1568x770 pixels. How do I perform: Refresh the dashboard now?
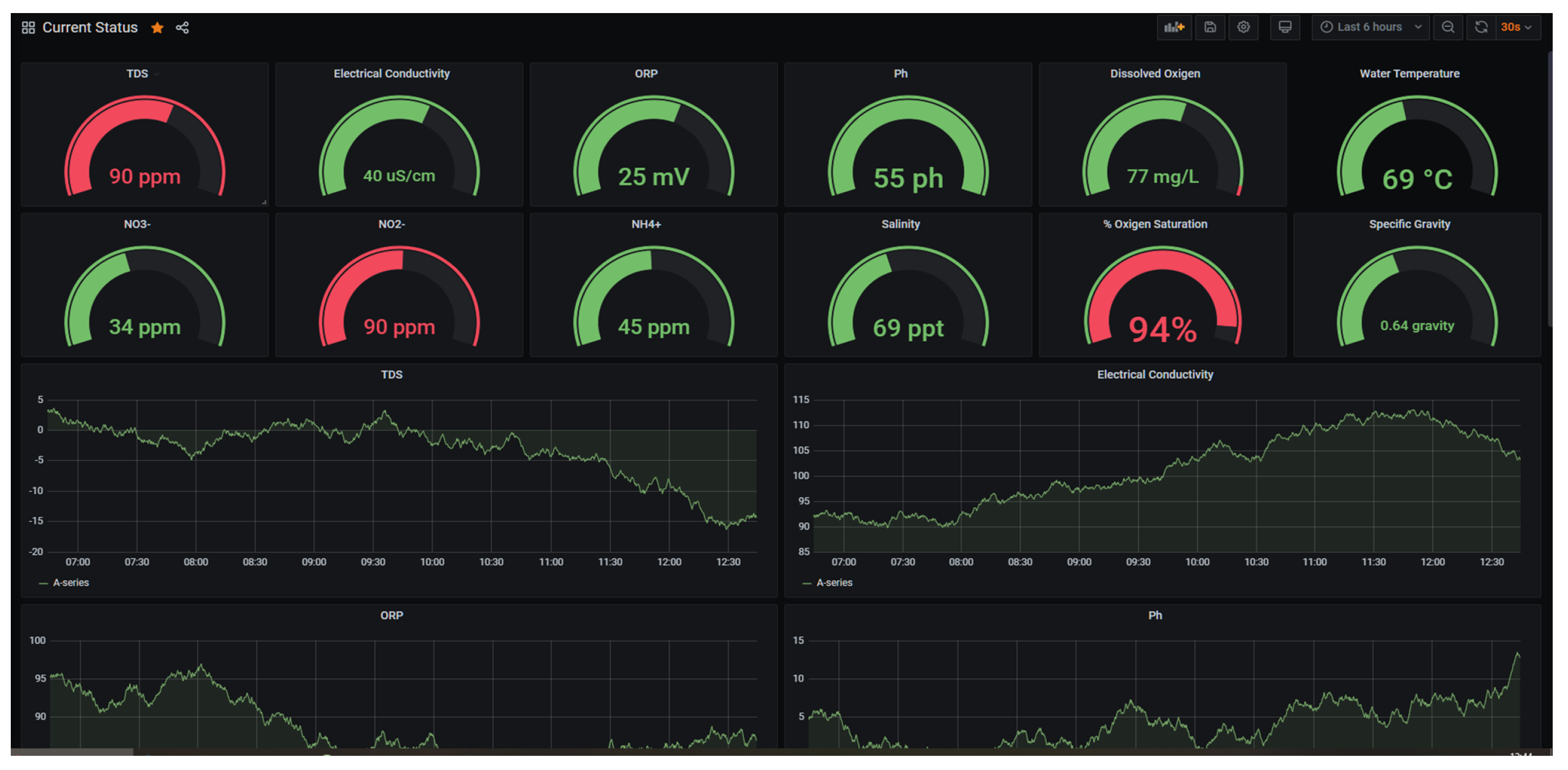pyautogui.click(x=1481, y=27)
